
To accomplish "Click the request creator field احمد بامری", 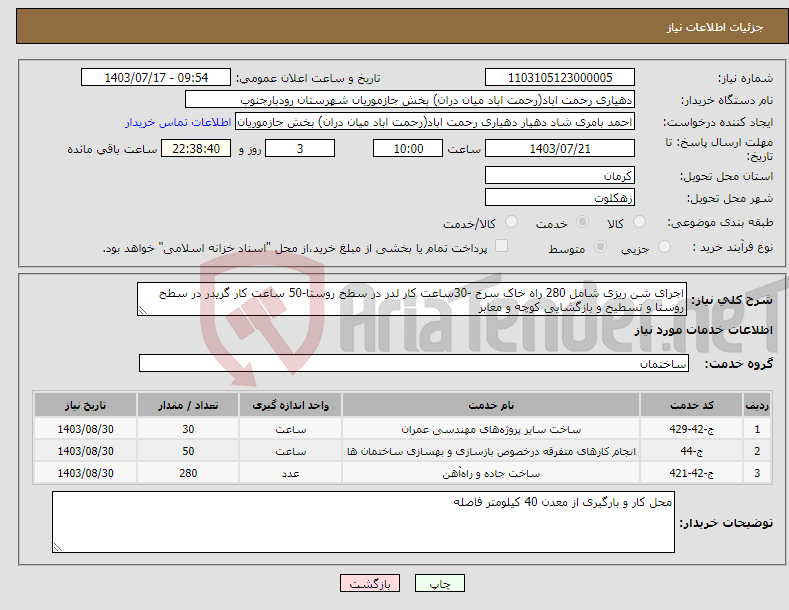I will [x=435, y=122].
